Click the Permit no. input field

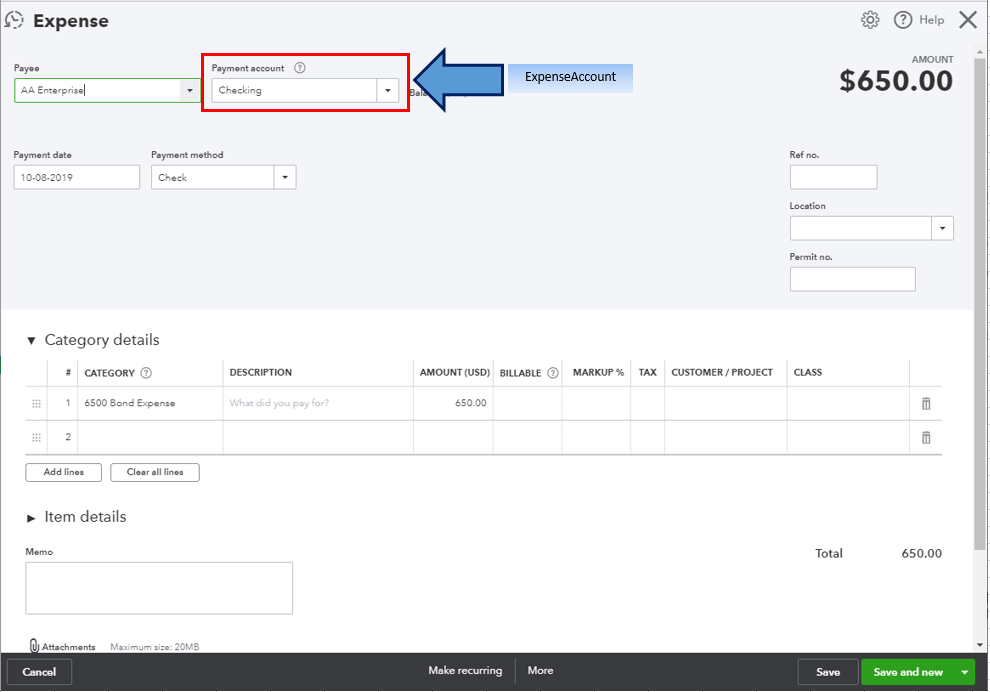pyautogui.click(x=852, y=279)
